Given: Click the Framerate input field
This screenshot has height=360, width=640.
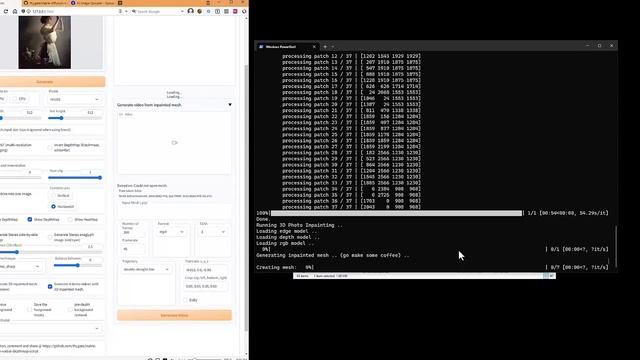Looking at the screenshot, I should (133, 249).
